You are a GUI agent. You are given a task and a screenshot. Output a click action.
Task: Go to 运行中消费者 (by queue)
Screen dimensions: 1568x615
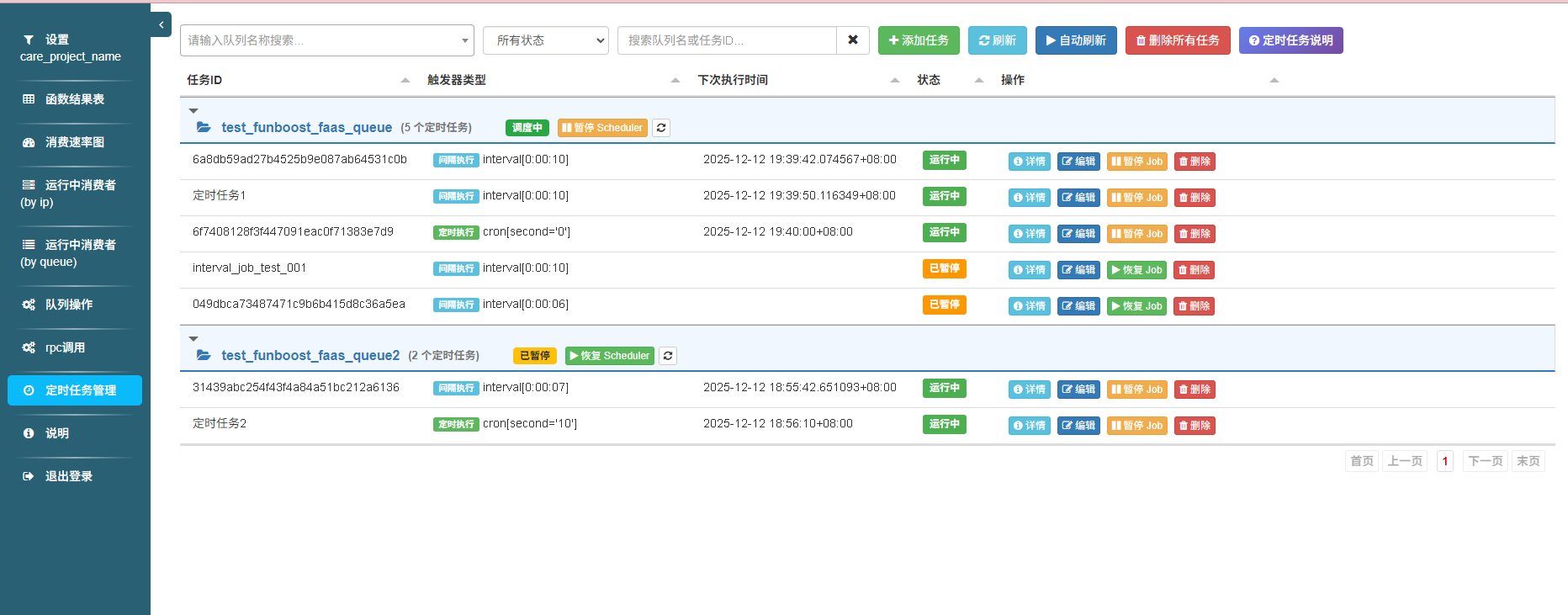tap(75, 253)
